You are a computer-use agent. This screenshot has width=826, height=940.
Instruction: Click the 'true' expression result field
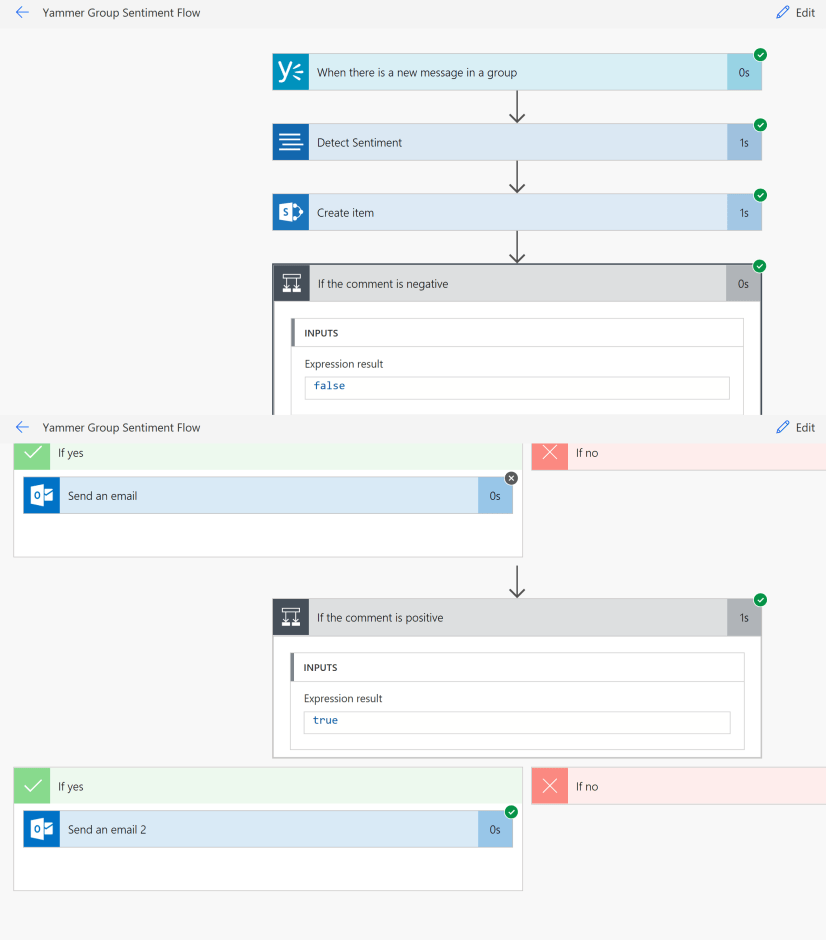pyautogui.click(x=516, y=721)
